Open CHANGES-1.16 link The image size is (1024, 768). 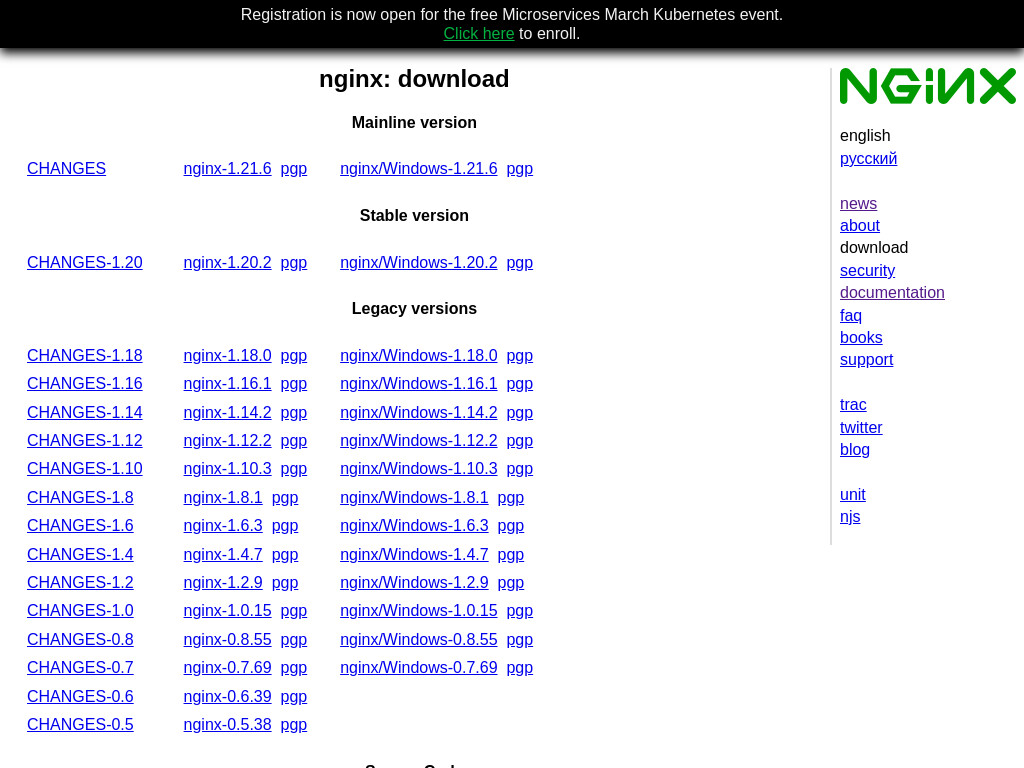tap(84, 383)
